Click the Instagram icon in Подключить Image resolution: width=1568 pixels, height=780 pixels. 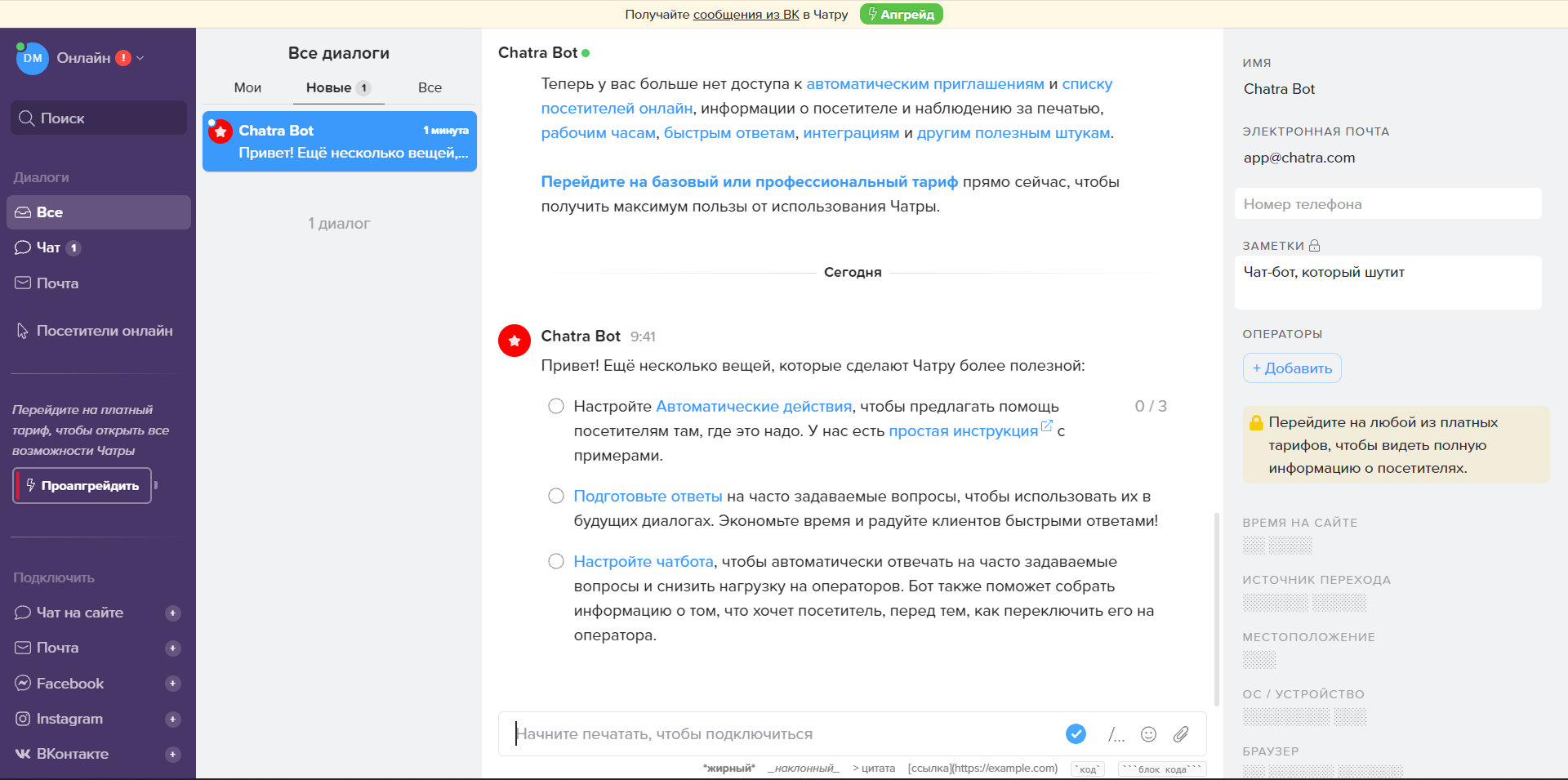coord(23,719)
